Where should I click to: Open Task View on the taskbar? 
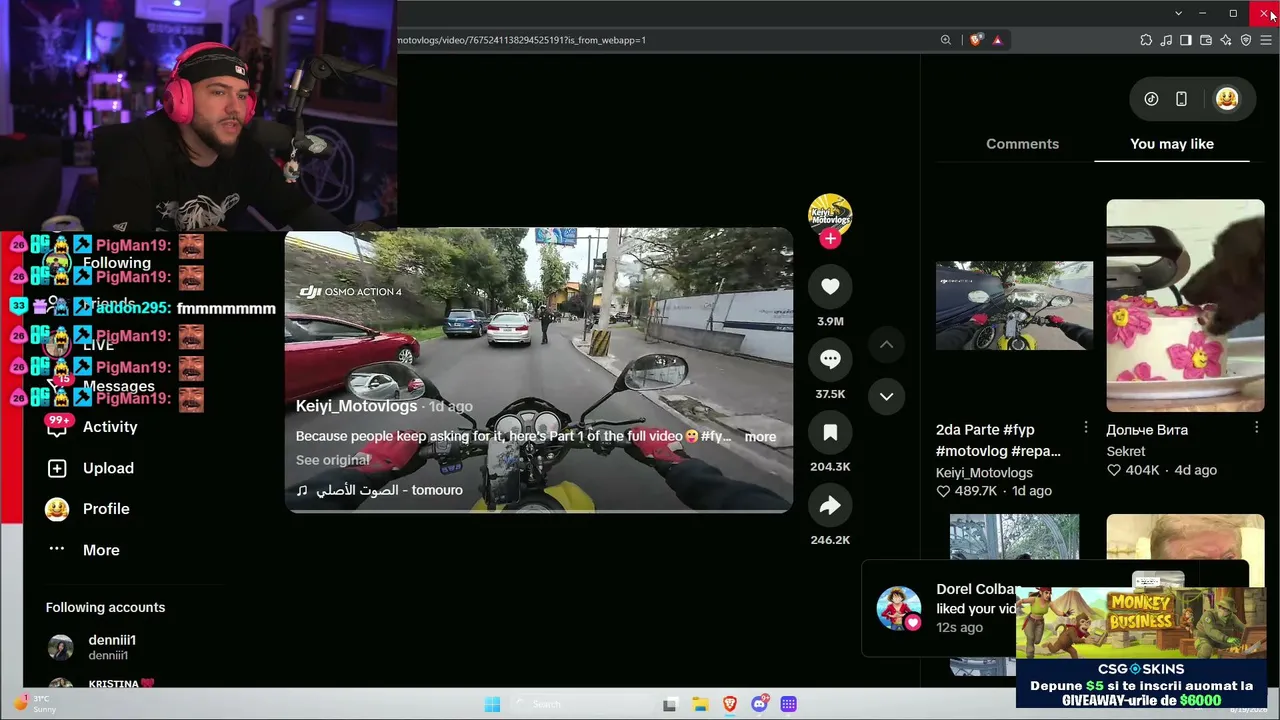point(669,704)
